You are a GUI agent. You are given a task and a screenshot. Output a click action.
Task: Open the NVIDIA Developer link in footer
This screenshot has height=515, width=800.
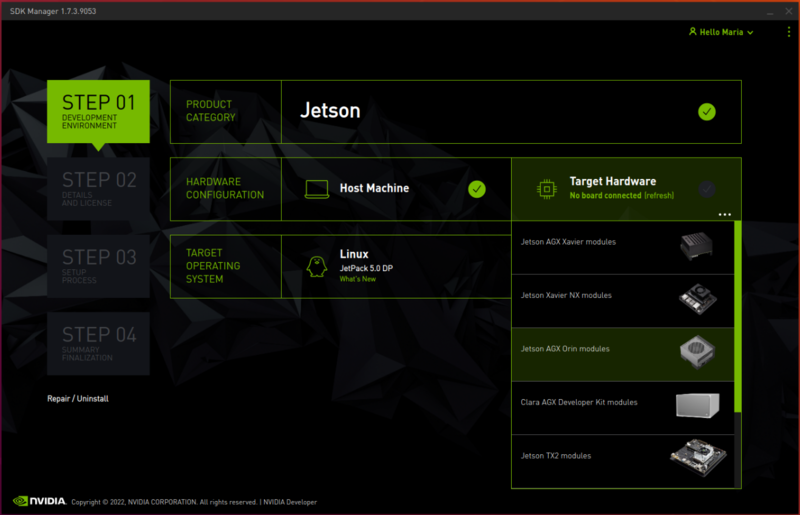point(290,502)
